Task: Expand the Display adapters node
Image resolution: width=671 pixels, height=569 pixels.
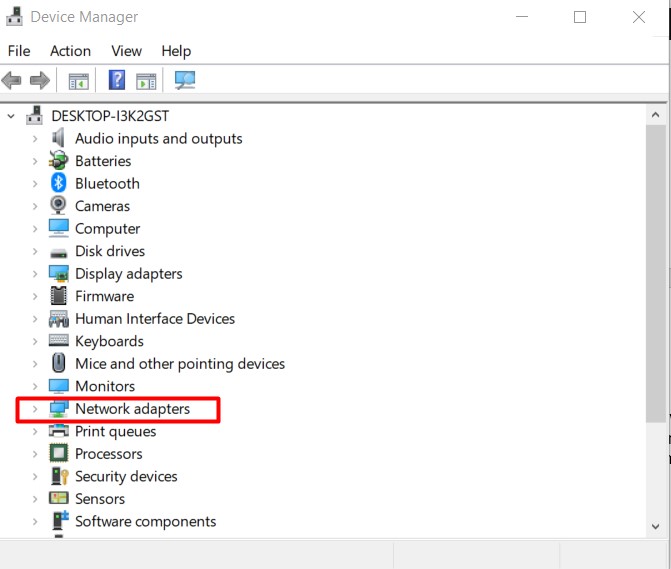Action: click(x=35, y=274)
